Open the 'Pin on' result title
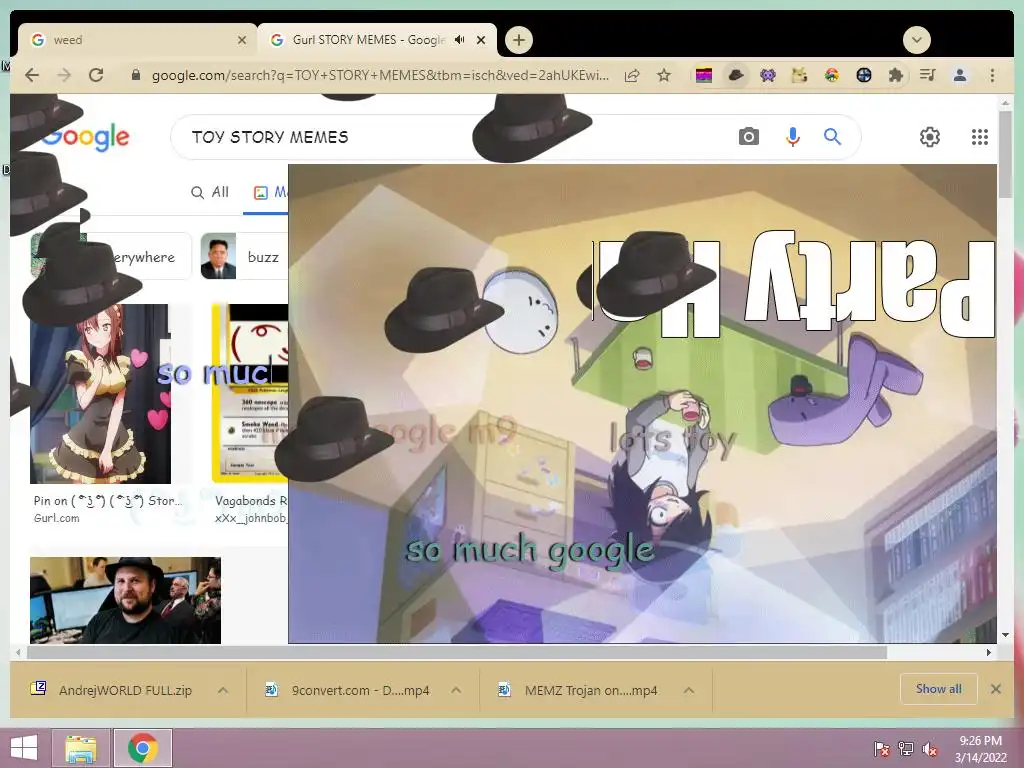 108,501
